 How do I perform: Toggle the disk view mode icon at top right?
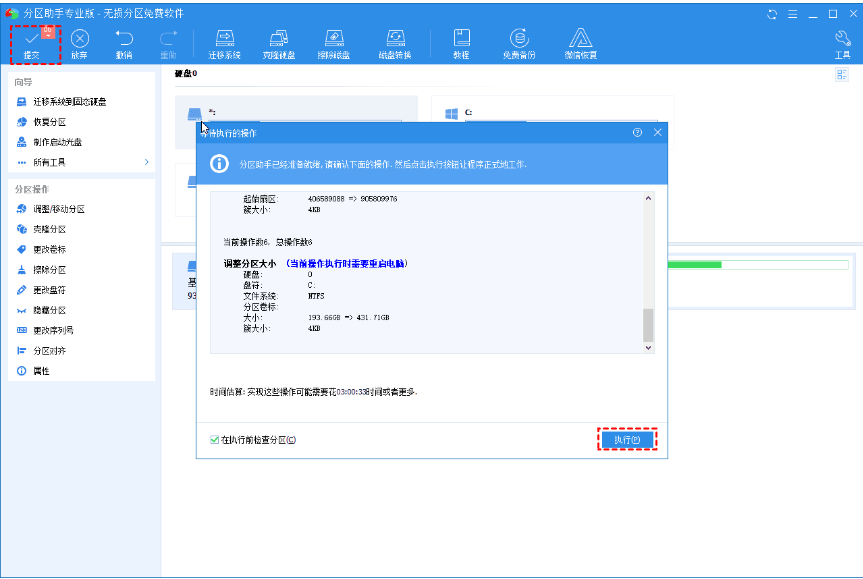point(840,76)
